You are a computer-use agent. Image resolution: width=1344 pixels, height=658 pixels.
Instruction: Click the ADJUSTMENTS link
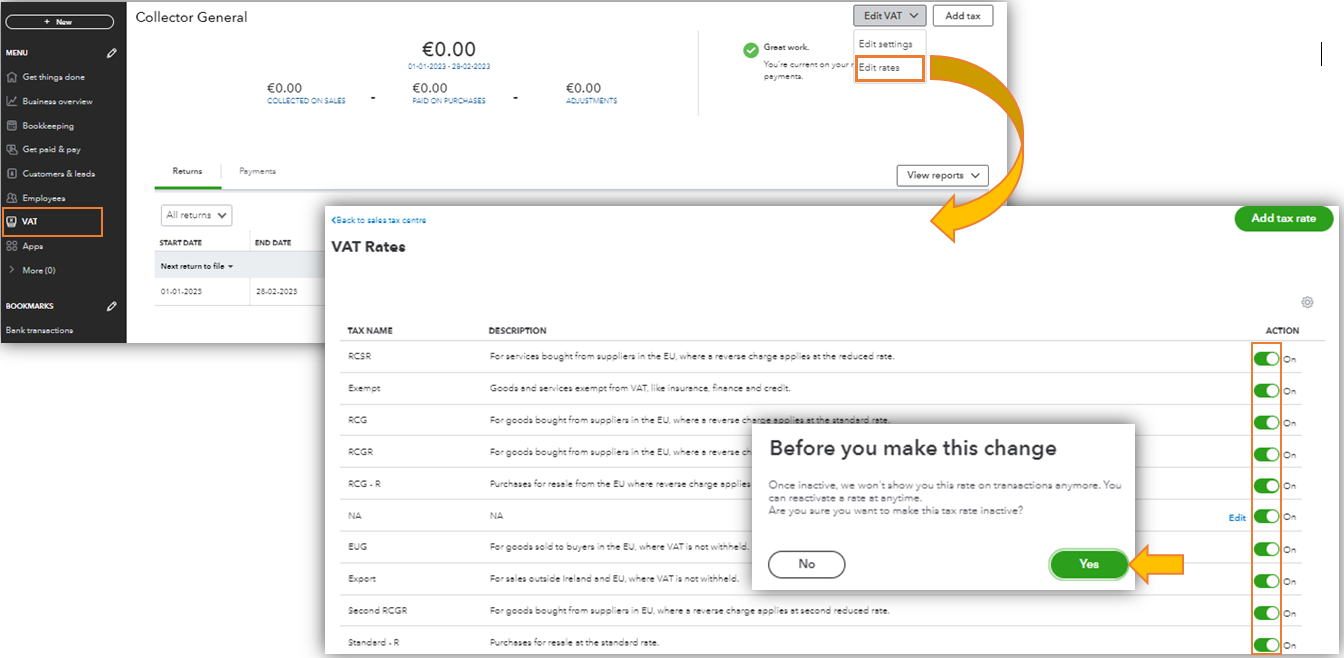(x=592, y=101)
